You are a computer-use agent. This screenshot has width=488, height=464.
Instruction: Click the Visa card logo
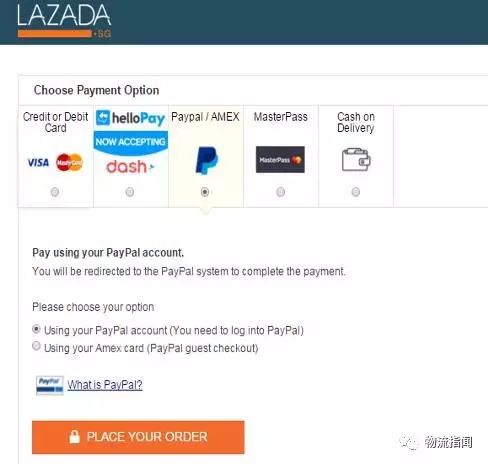click(38, 163)
